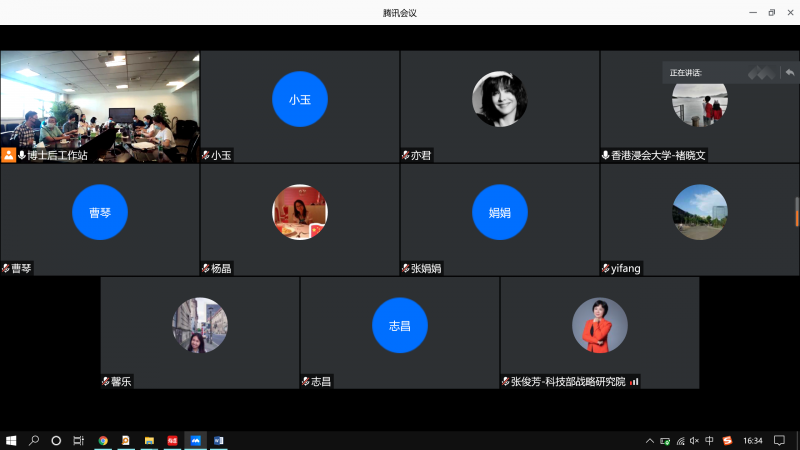Click the Sogou input tray icon
Viewport: 800px width, 450px height.
point(727,441)
